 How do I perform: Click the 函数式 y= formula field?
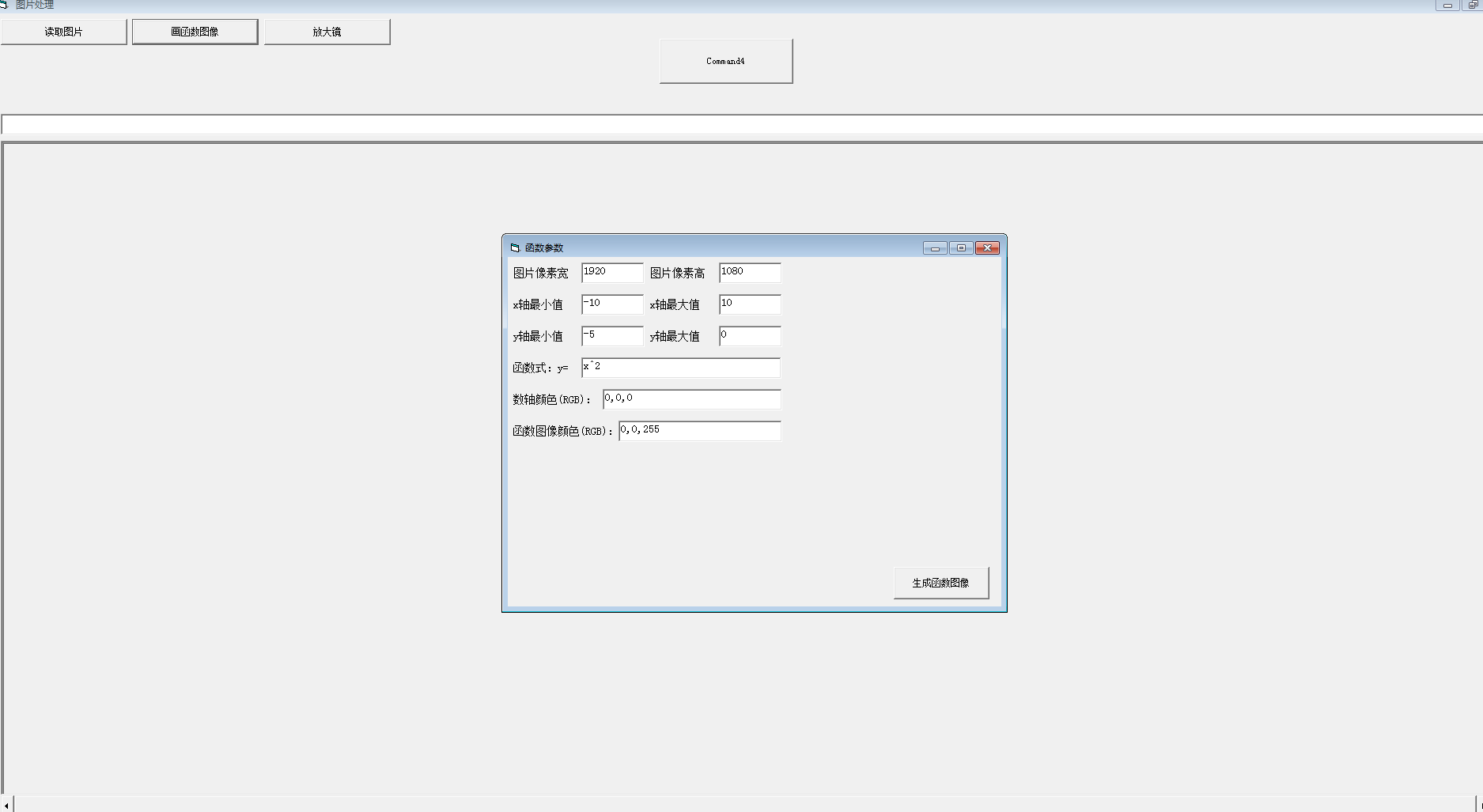tap(681, 368)
